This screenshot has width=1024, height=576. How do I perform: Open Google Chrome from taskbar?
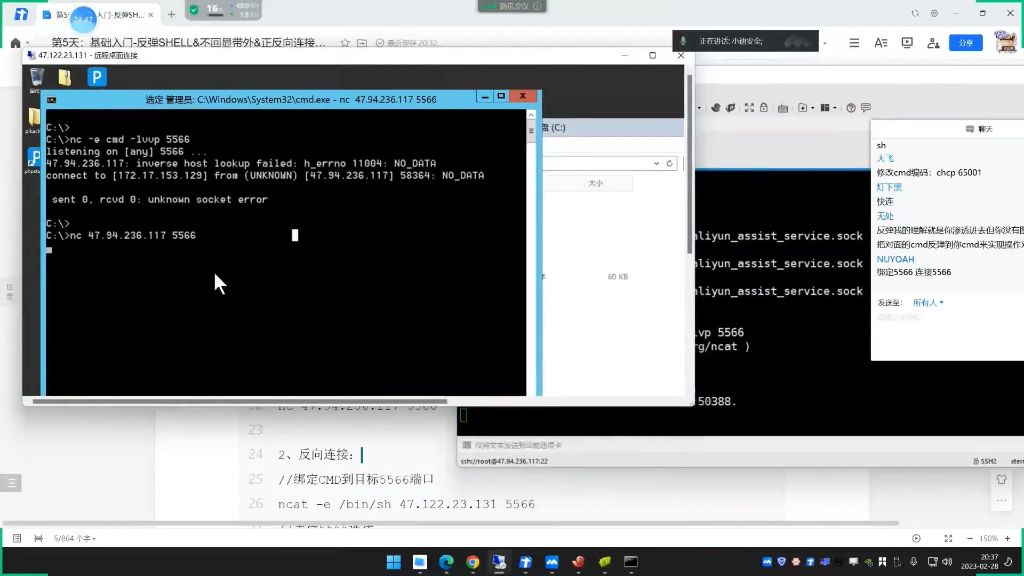[472, 562]
